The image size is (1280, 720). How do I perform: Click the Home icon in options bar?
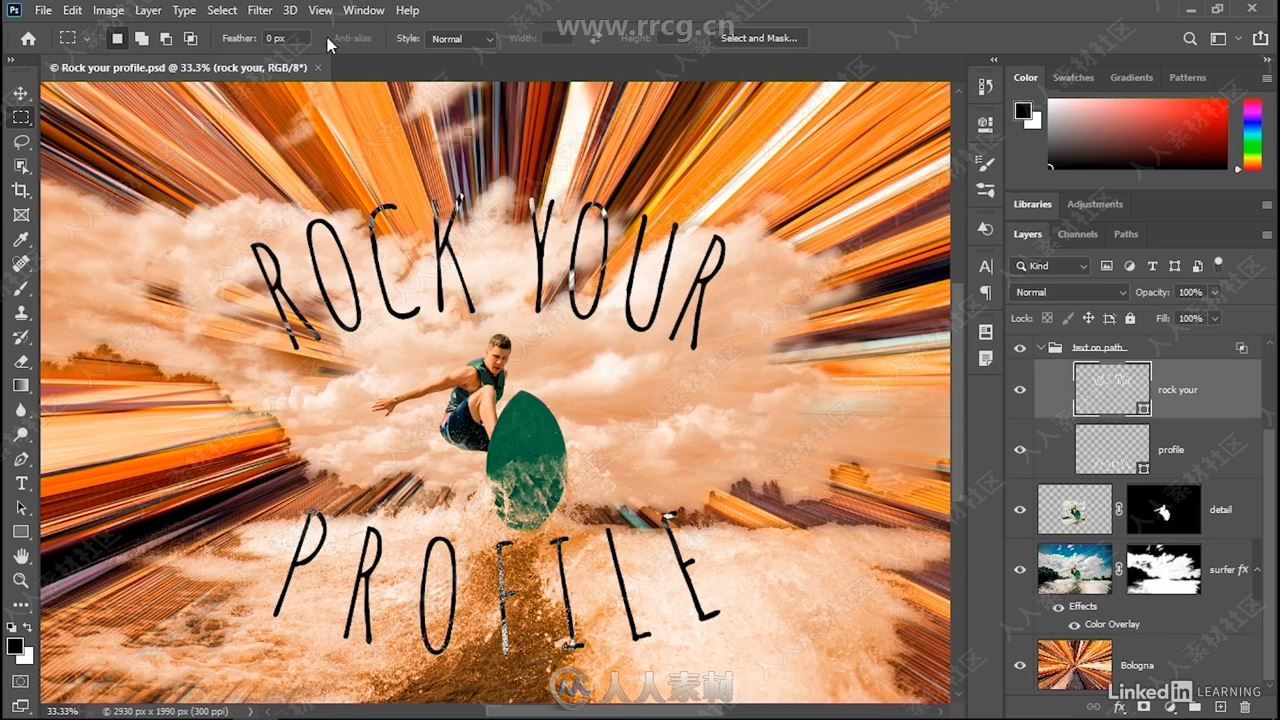point(28,38)
